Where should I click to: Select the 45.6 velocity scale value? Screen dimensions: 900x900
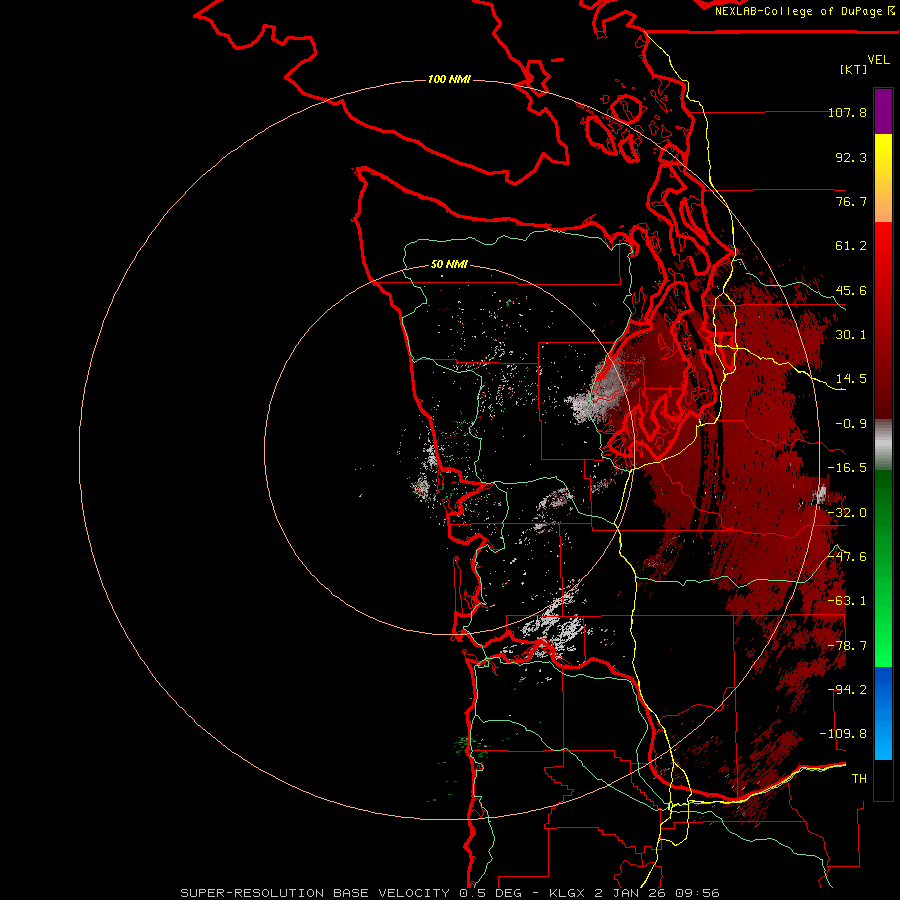pyautogui.click(x=851, y=290)
